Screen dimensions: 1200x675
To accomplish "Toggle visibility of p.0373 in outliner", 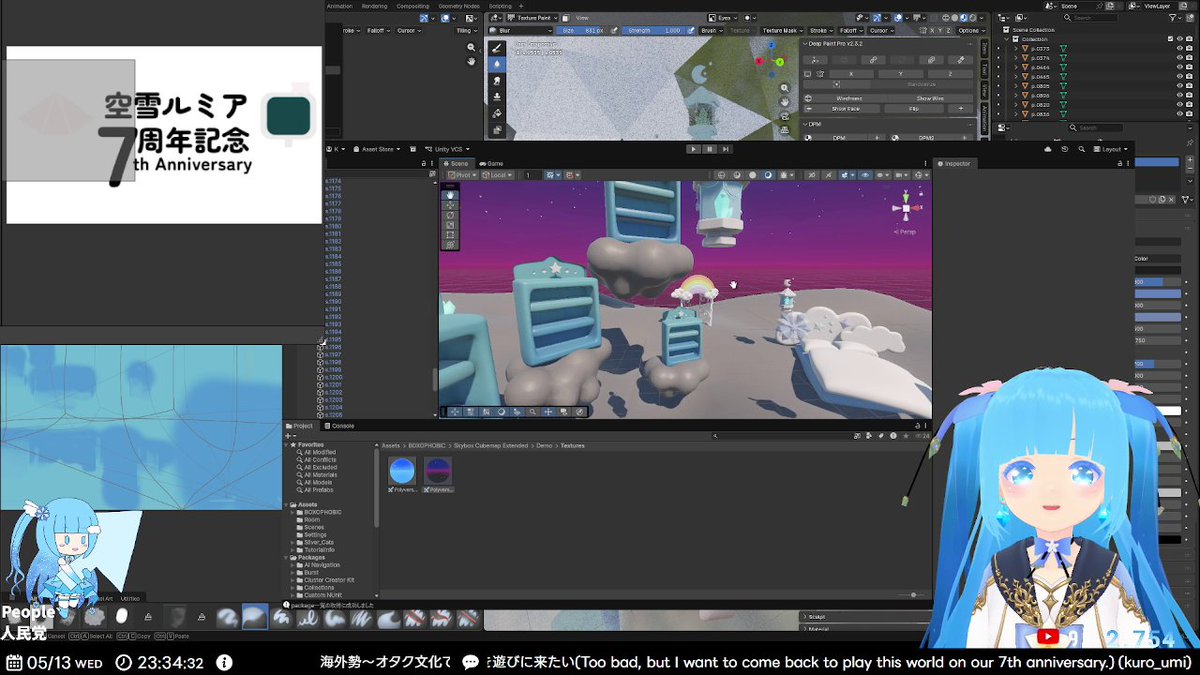I will pyautogui.click(x=1180, y=48).
